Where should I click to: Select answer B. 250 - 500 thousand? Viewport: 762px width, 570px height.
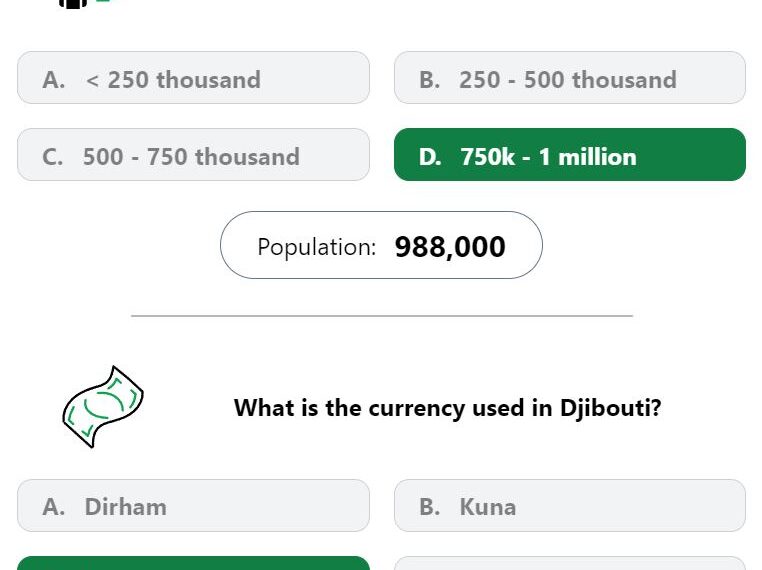(570, 78)
